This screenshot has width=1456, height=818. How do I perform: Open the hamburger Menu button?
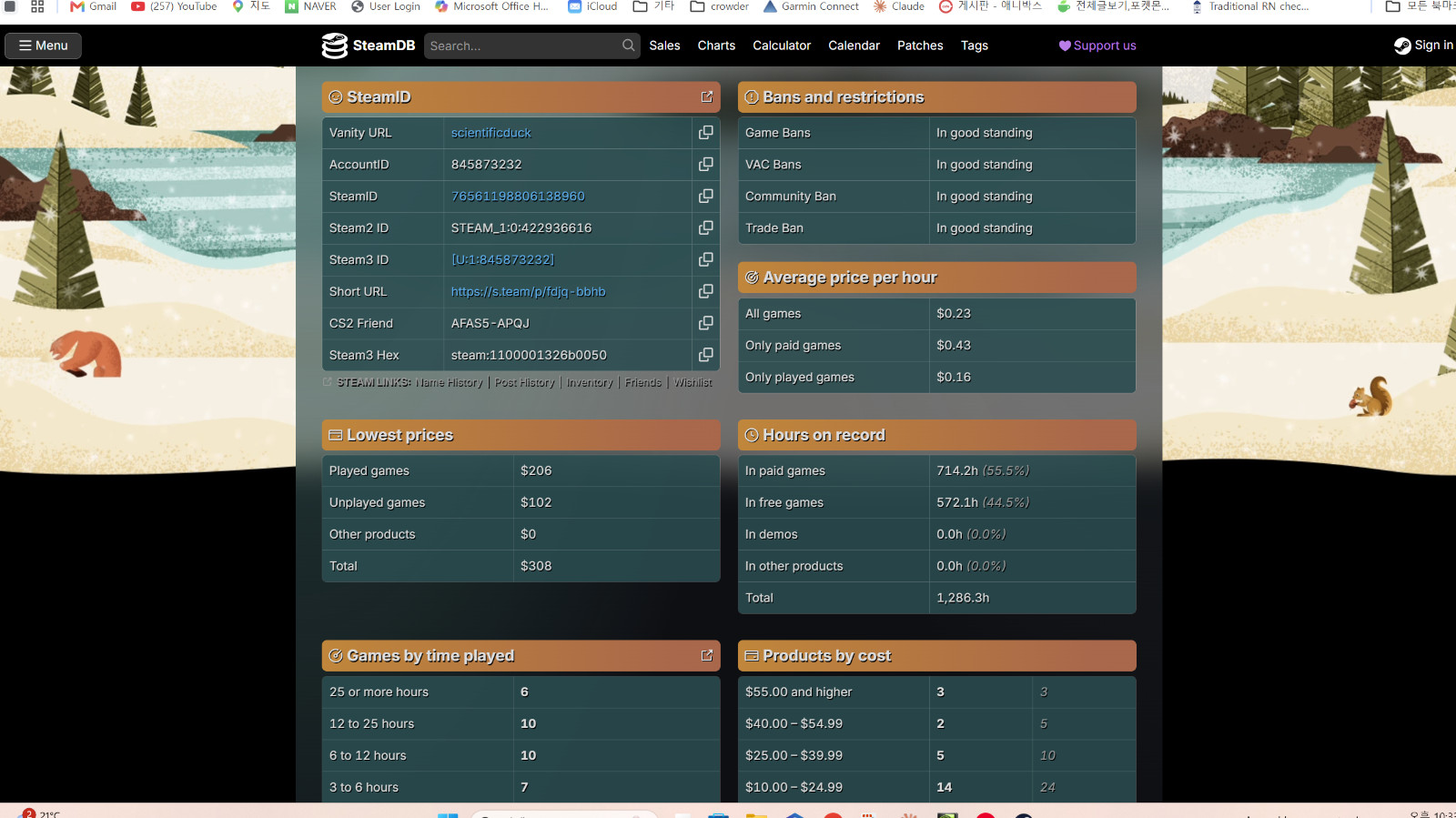(x=43, y=45)
